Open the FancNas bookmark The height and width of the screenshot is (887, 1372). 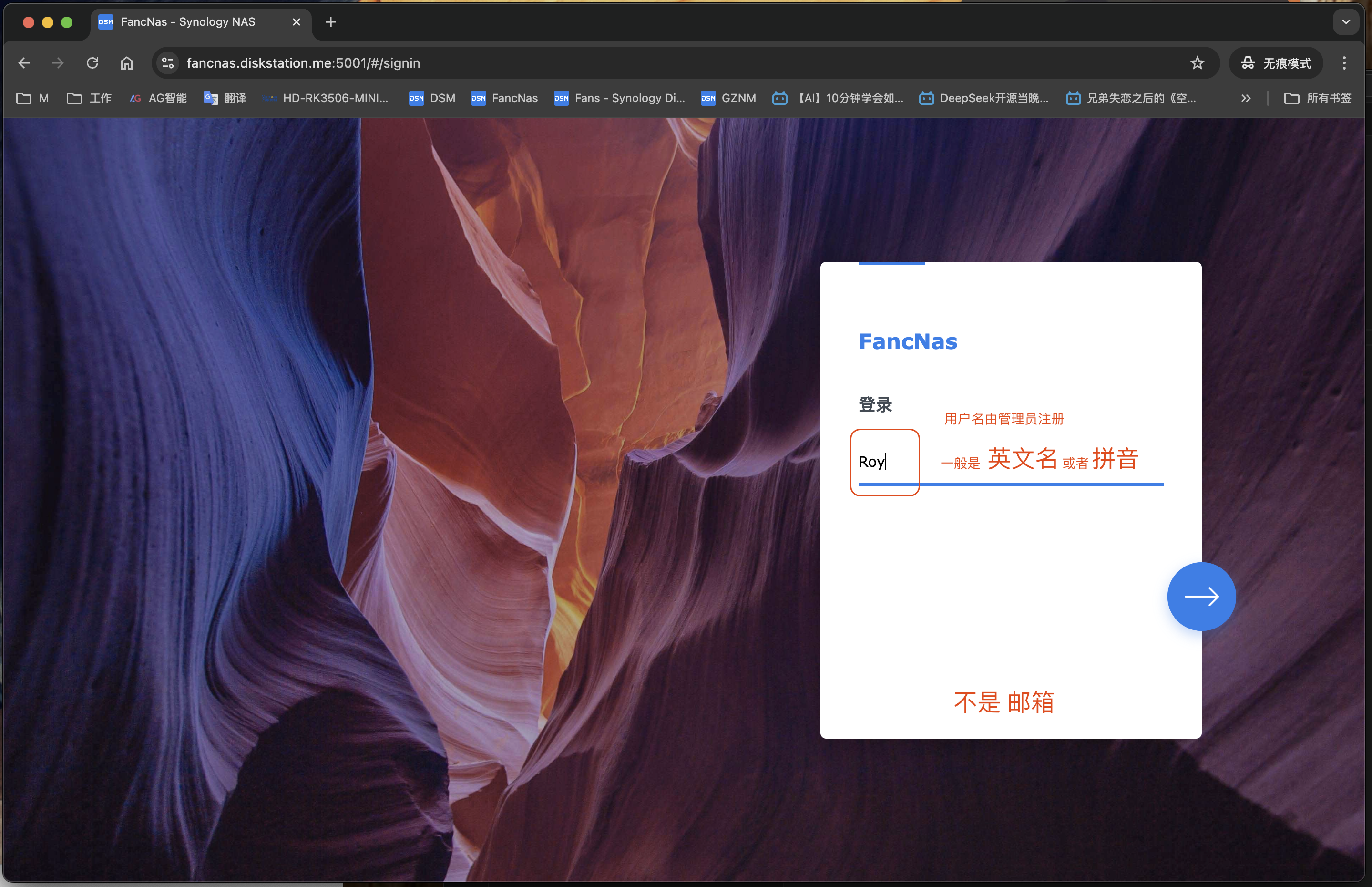(504, 98)
